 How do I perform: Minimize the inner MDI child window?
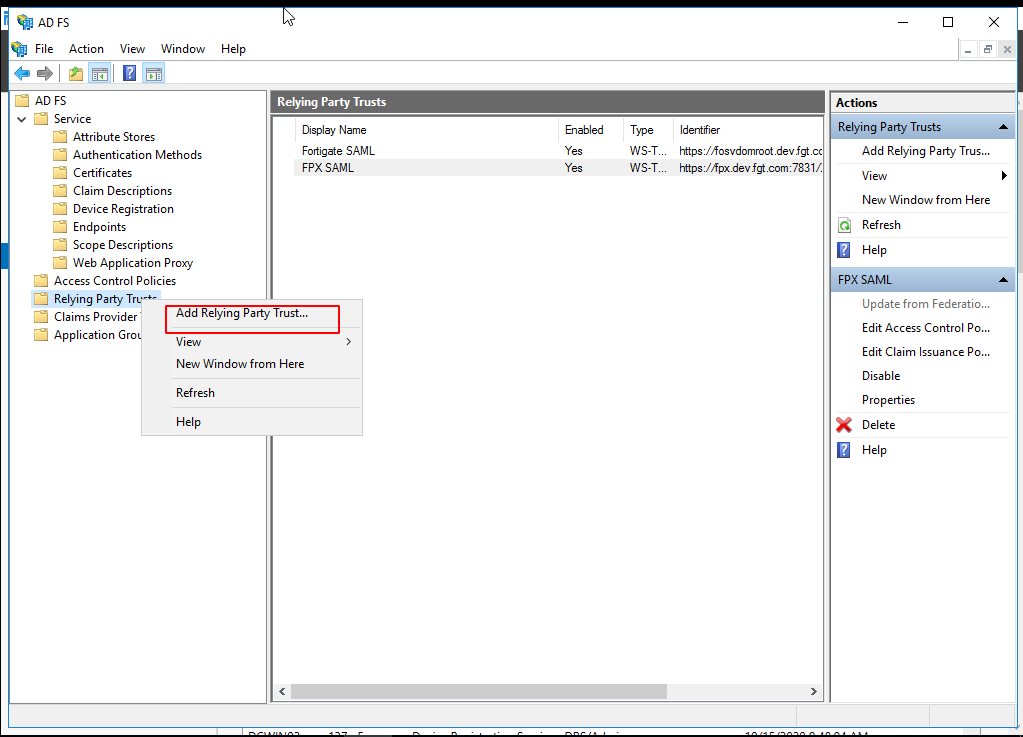(x=968, y=50)
